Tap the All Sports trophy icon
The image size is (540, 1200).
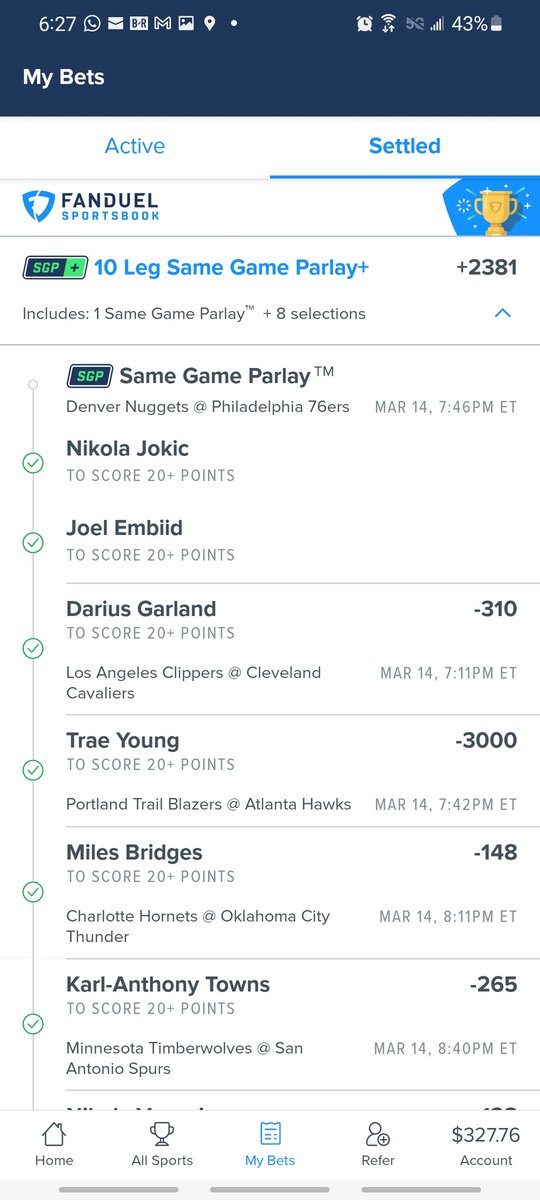[161, 1133]
